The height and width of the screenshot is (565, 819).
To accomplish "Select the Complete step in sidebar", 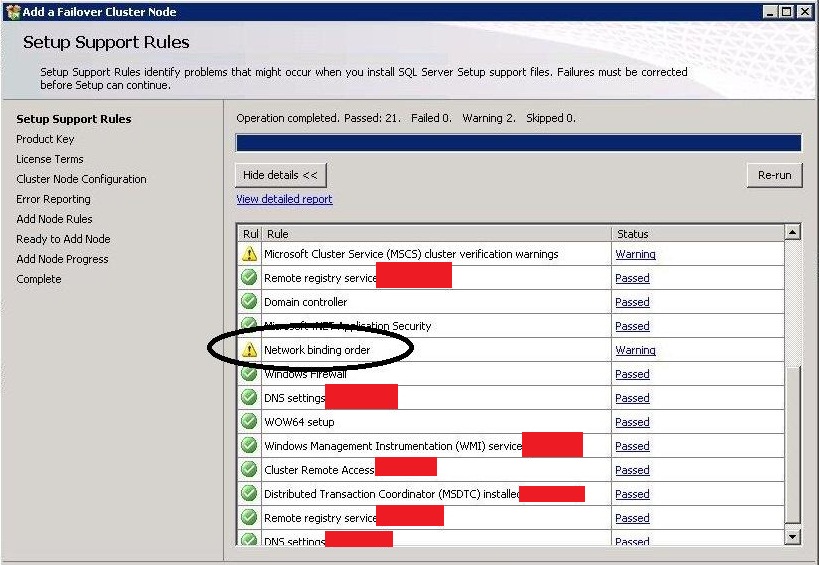I will click(39, 279).
